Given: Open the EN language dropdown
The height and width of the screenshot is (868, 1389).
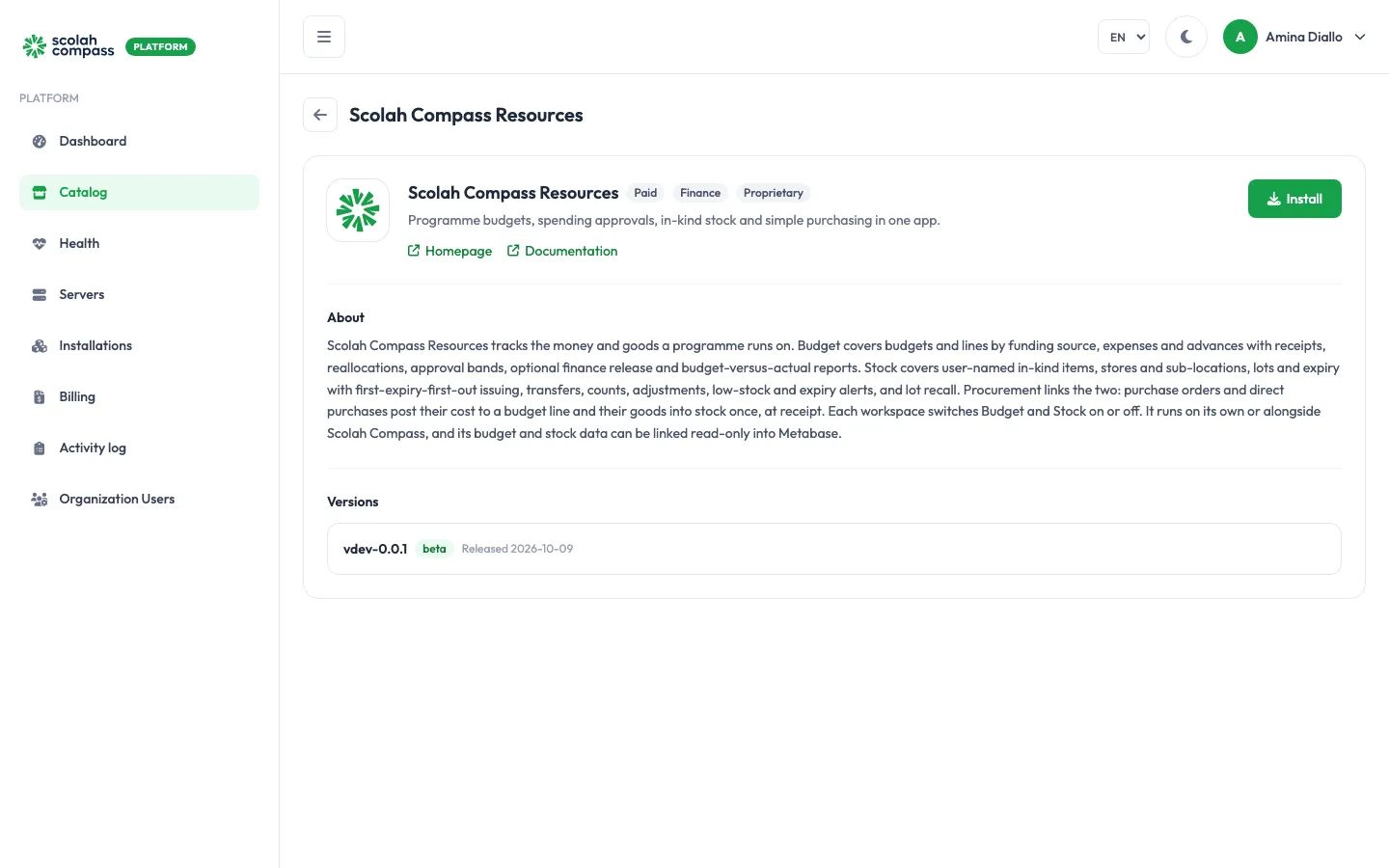Looking at the screenshot, I should (1124, 37).
